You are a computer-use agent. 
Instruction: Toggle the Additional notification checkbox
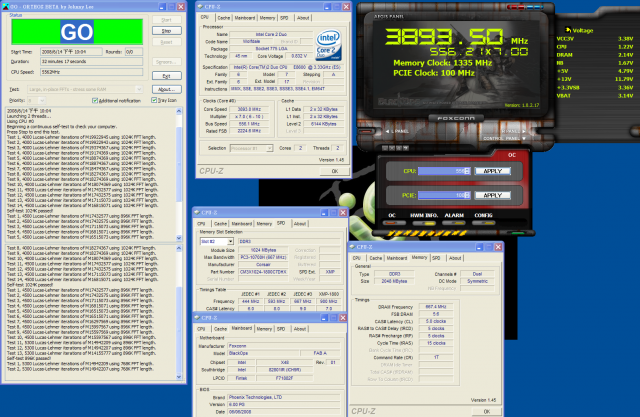95,100
